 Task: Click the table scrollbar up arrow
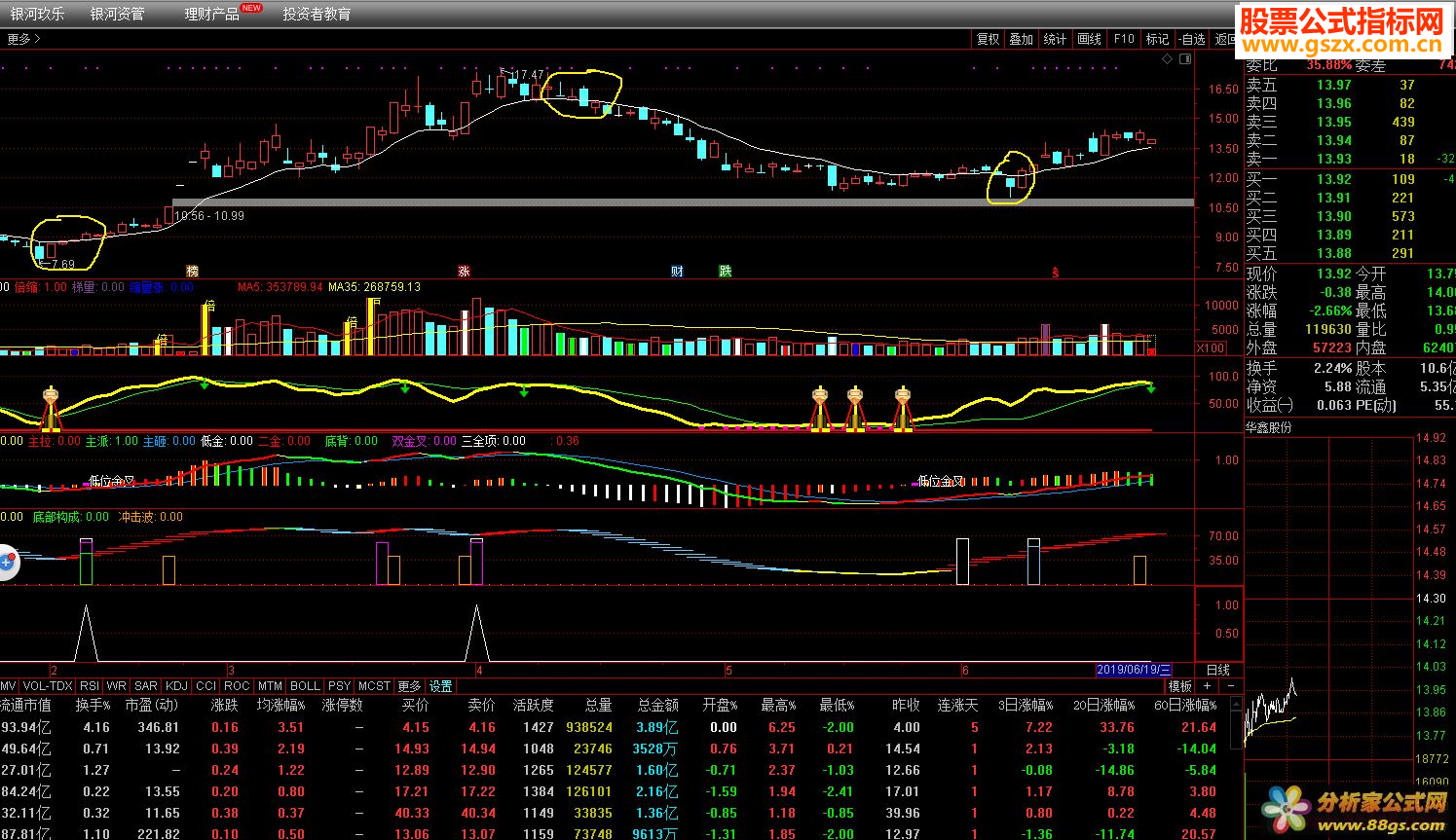(1236, 703)
